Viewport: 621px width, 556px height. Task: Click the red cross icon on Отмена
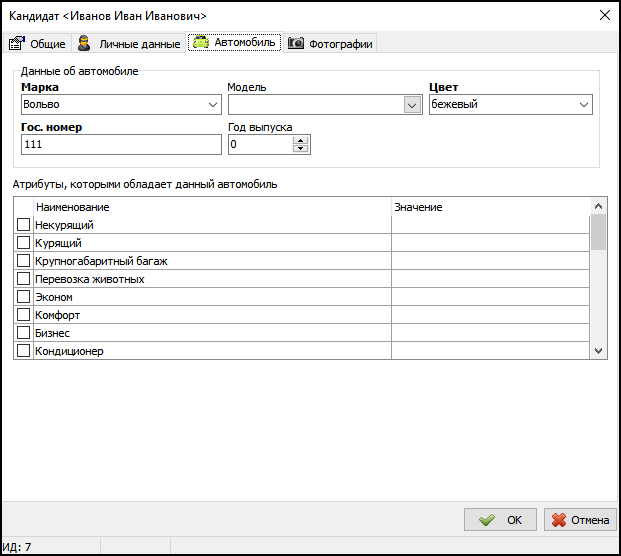point(559,520)
